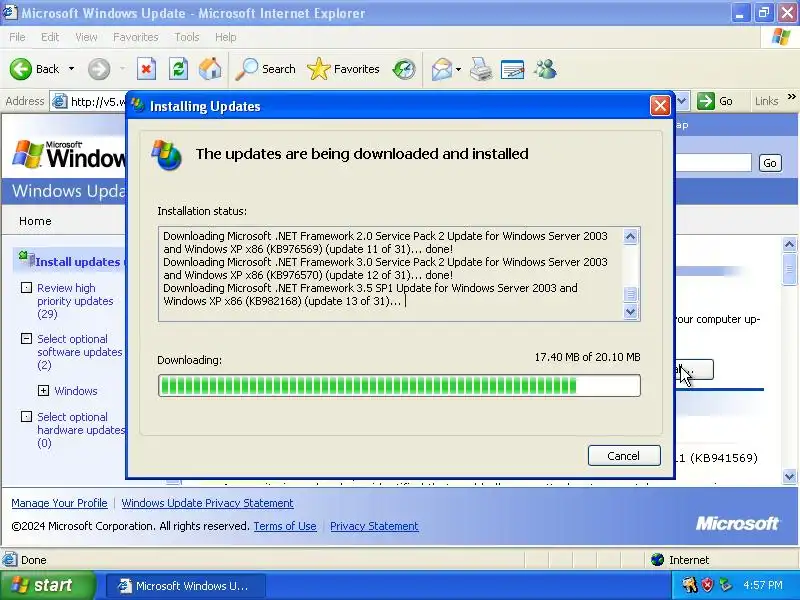Screen dimensions: 800x600
Task: Open the History clock icon
Action: tap(404, 69)
